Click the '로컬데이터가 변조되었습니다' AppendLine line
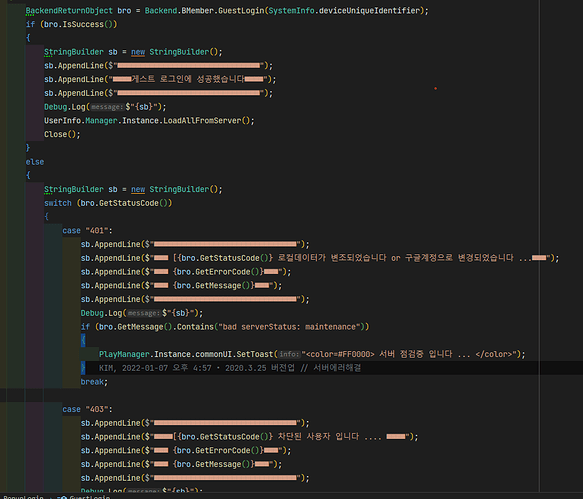 [320, 258]
